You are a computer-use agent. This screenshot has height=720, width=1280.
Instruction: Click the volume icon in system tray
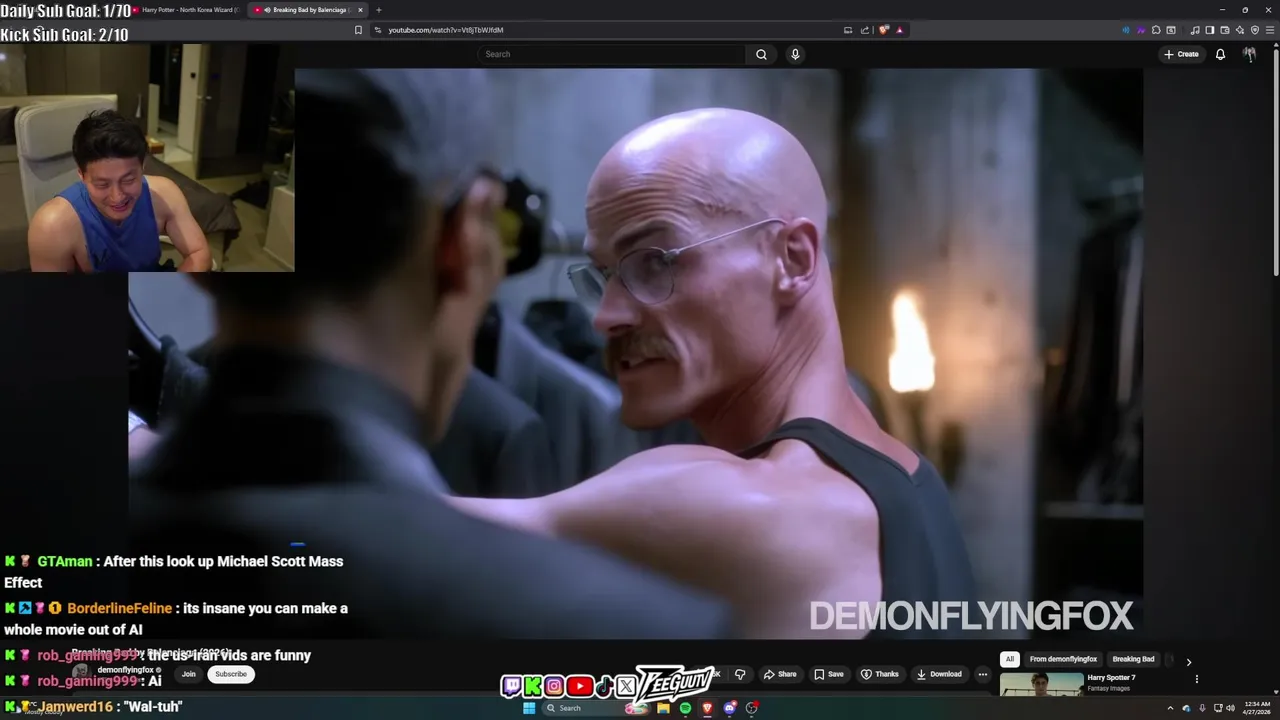[x=1230, y=708]
